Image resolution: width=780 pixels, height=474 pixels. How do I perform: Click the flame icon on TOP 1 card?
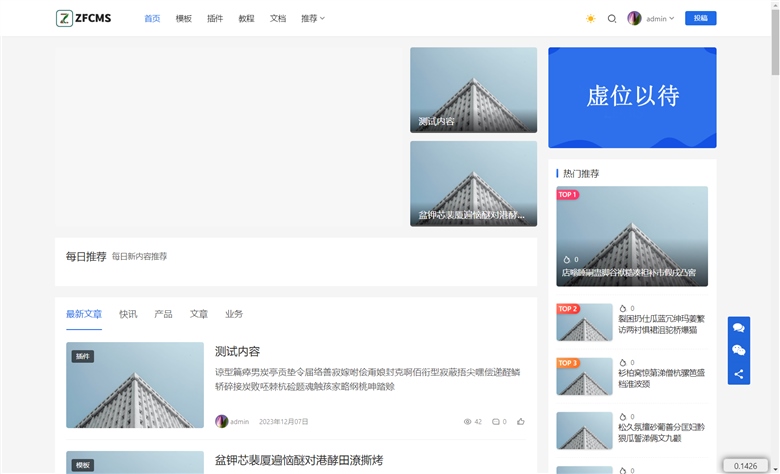pos(567,260)
